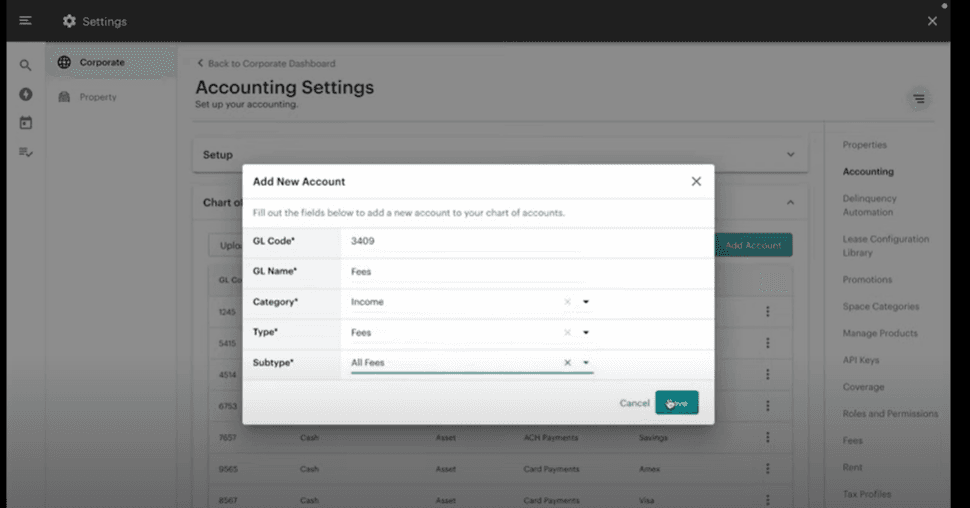Open row menu for GL code 8567
Image resolution: width=970 pixels, height=508 pixels.
(768, 500)
